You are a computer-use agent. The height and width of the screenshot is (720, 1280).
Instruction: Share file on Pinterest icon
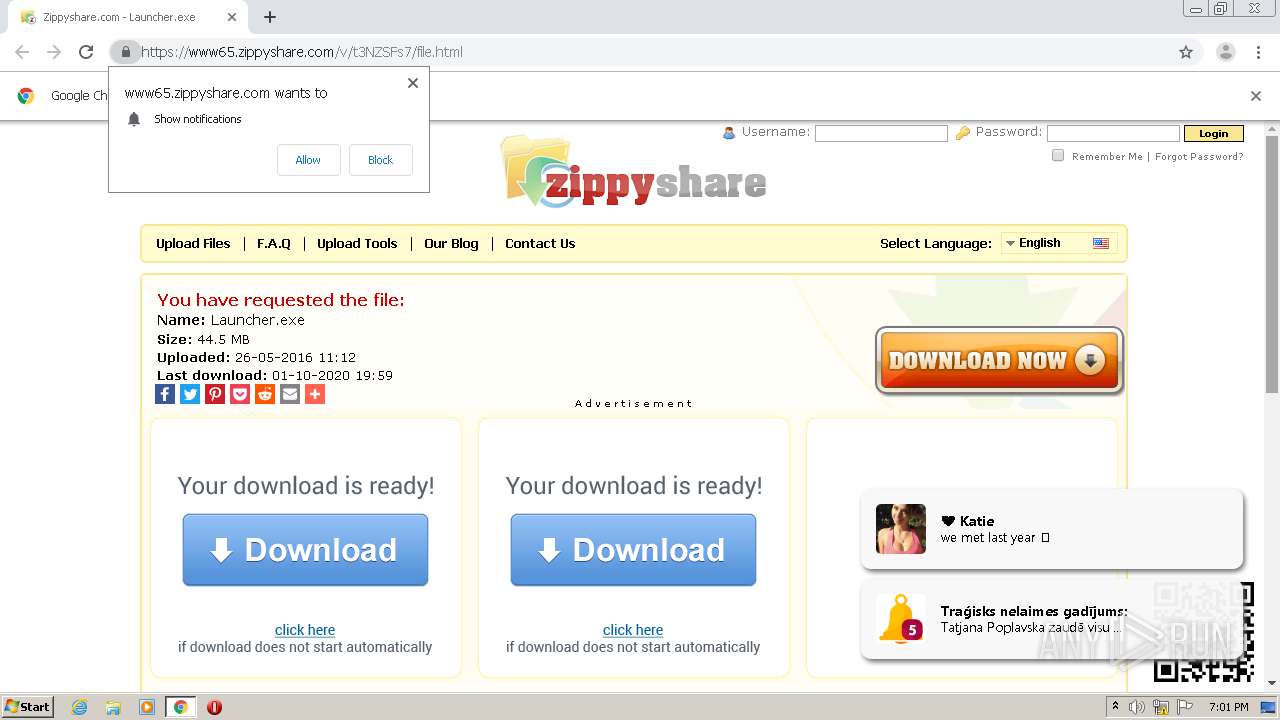coord(215,394)
